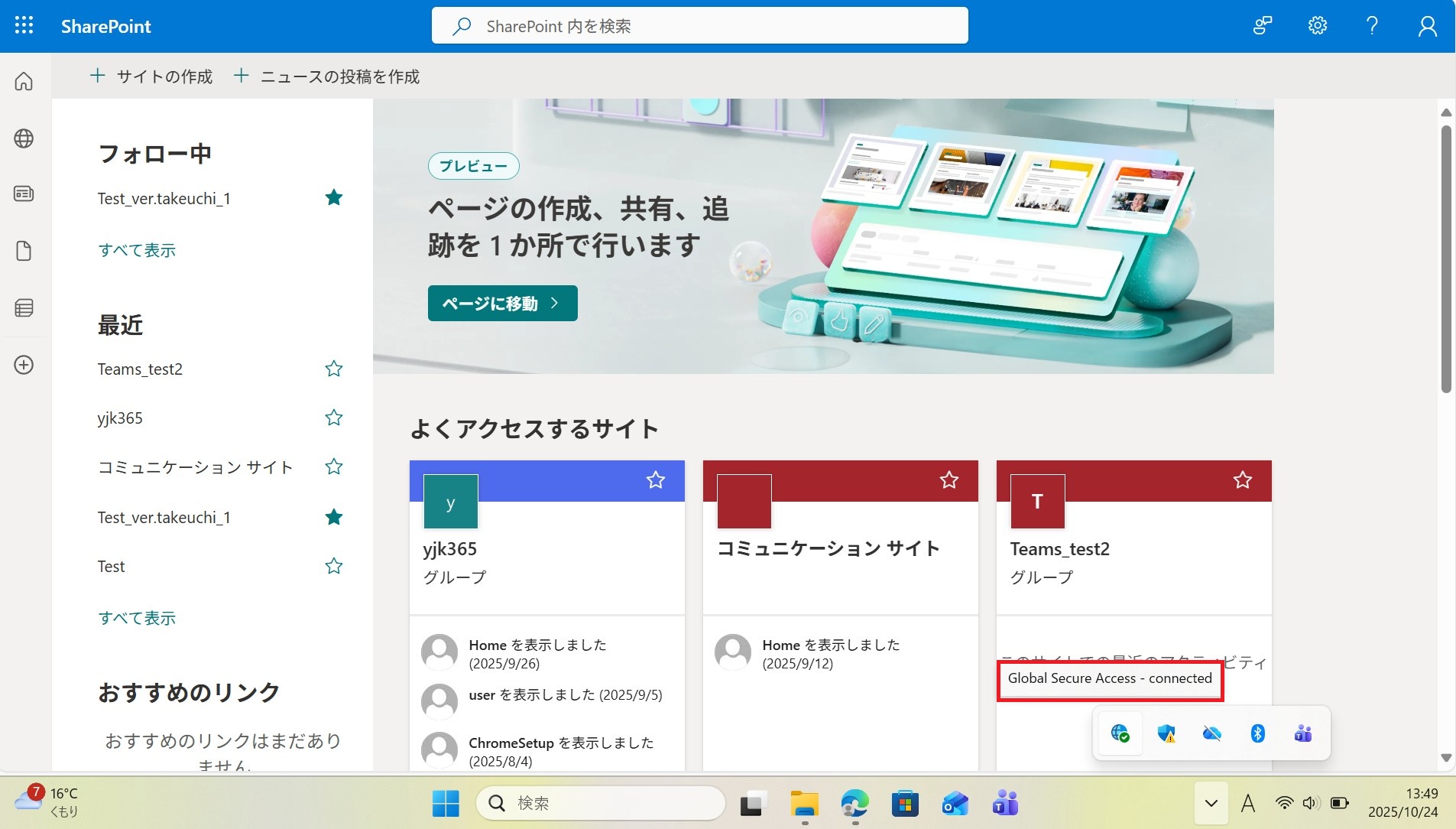Open the コミュニケーション サイト card title
1456x829 pixels.
click(828, 548)
